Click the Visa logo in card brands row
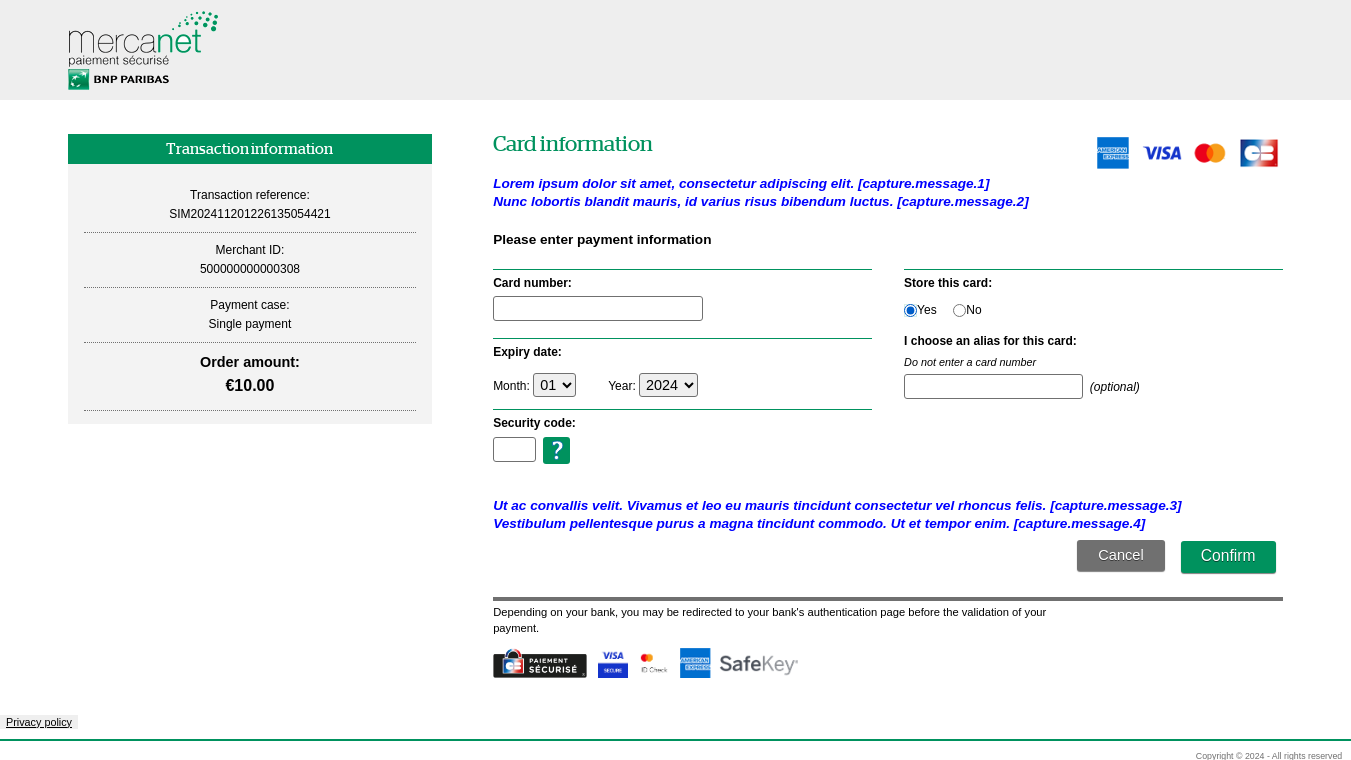1351x760 pixels. [x=1161, y=152]
